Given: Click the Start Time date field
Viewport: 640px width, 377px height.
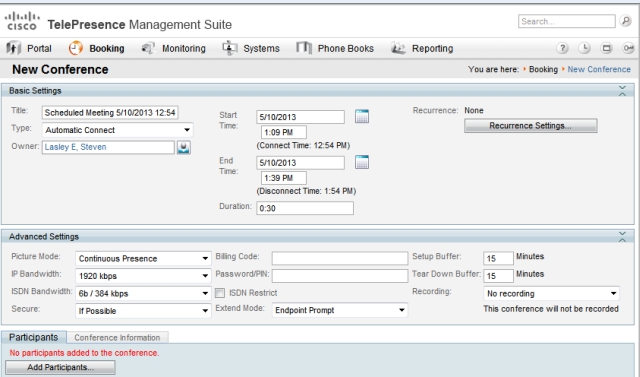Looking at the screenshot, I should coord(300,117).
